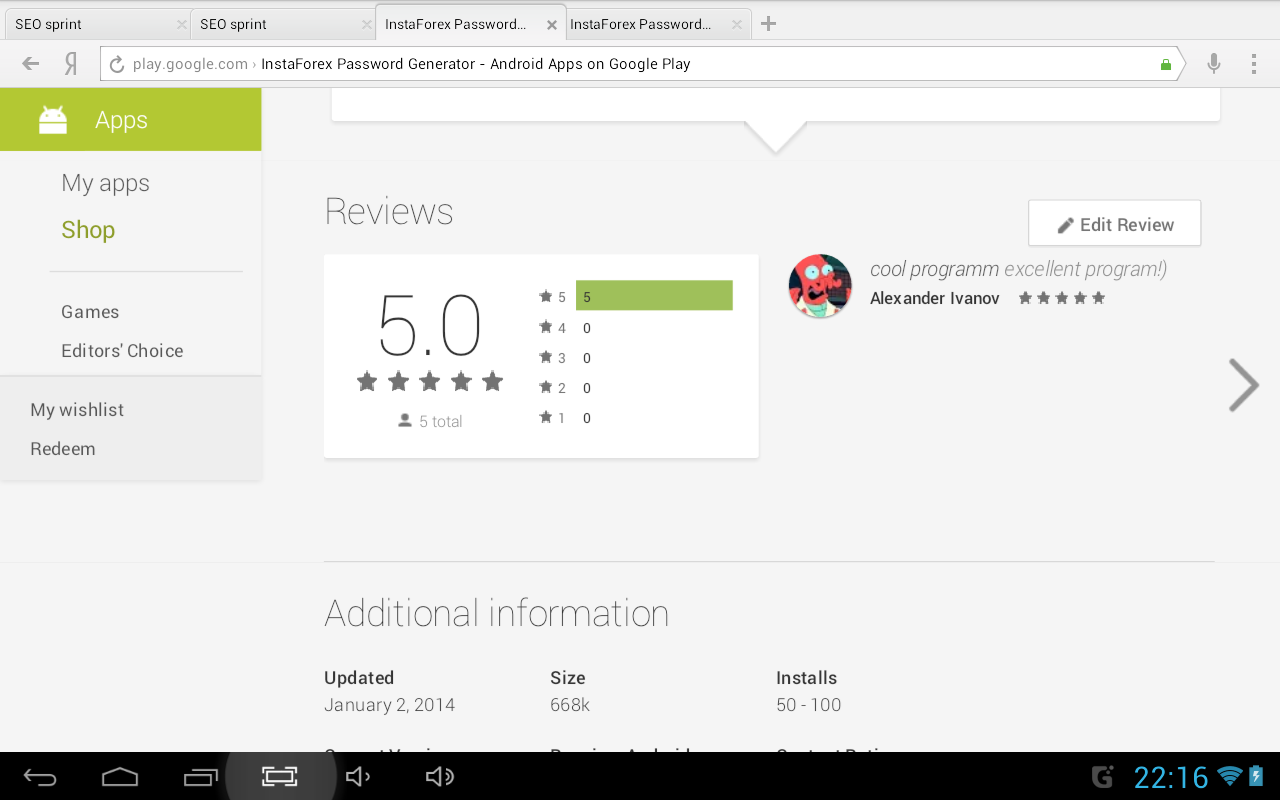Viewport: 1280px width, 800px height.
Task: Open Alexander Ivanov's profile name
Action: coord(934,298)
